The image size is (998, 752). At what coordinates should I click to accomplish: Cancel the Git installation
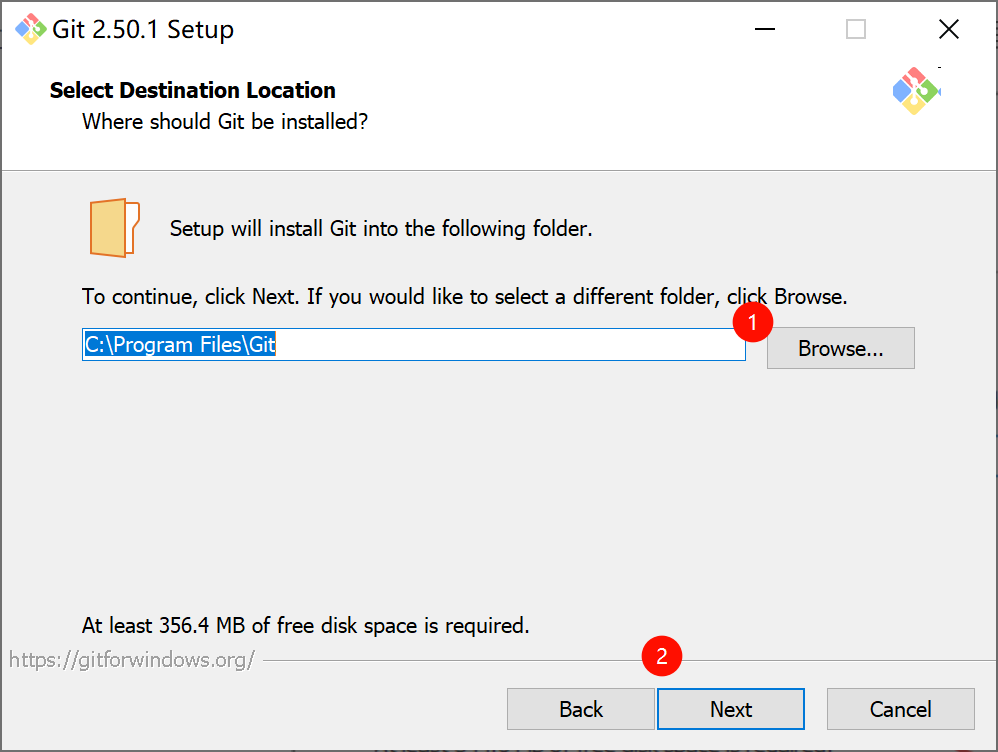(901, 709)
